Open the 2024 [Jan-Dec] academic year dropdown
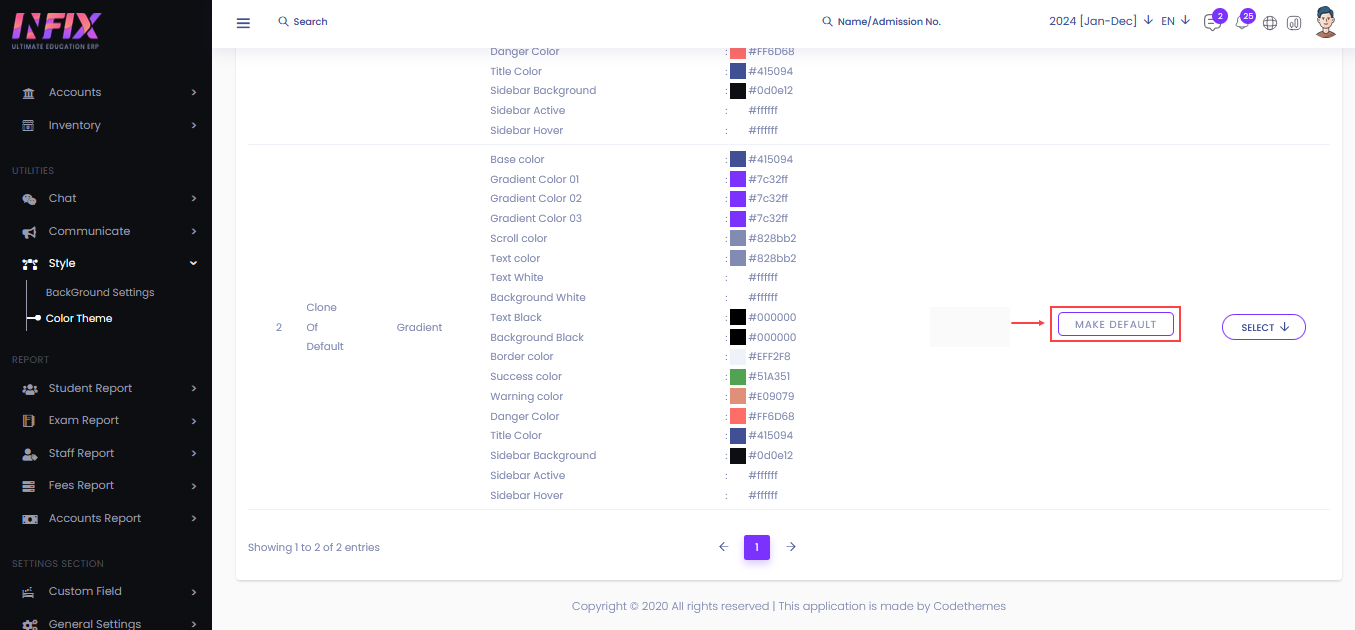 1101,21
